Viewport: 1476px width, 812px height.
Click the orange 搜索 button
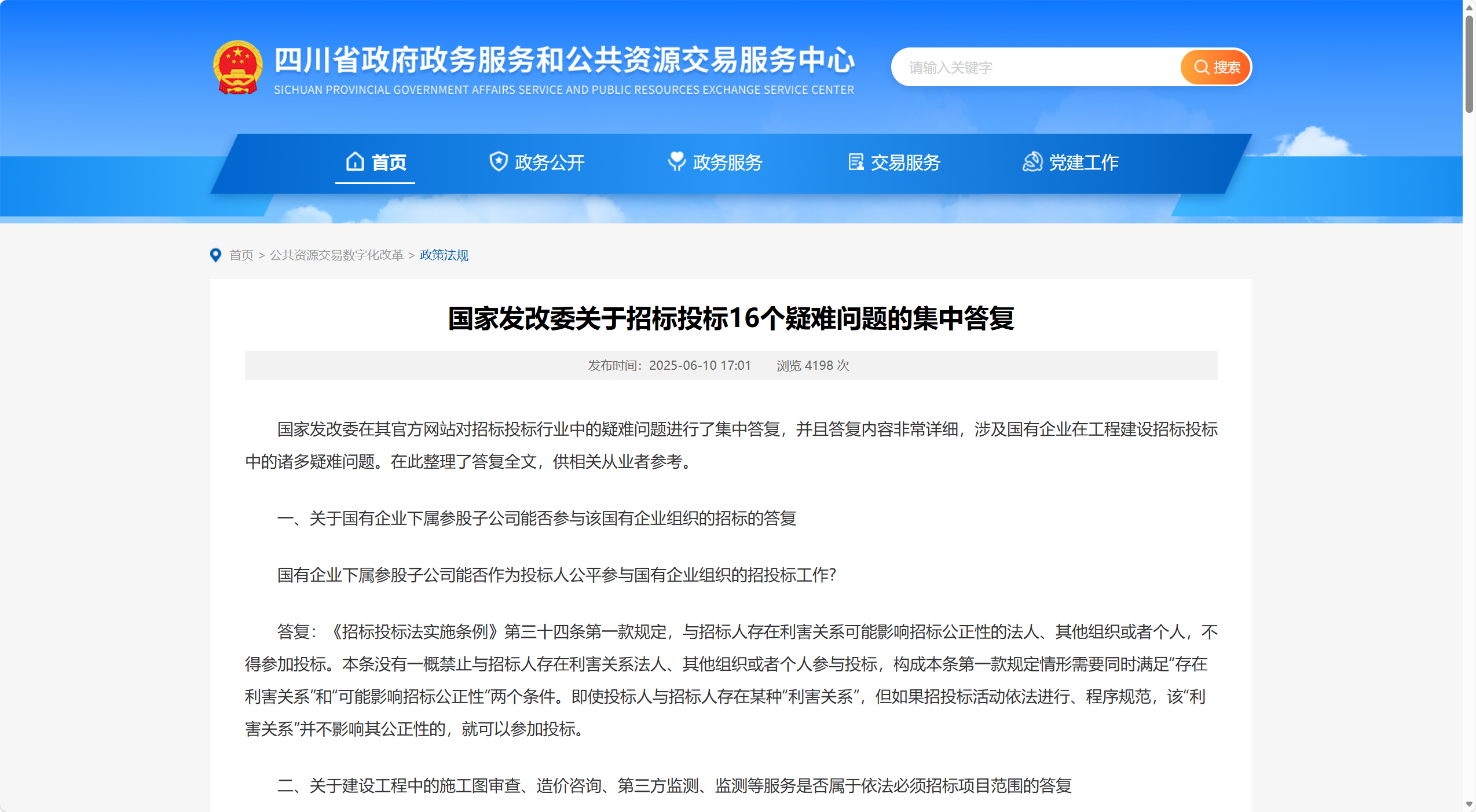click(1215, 67)
